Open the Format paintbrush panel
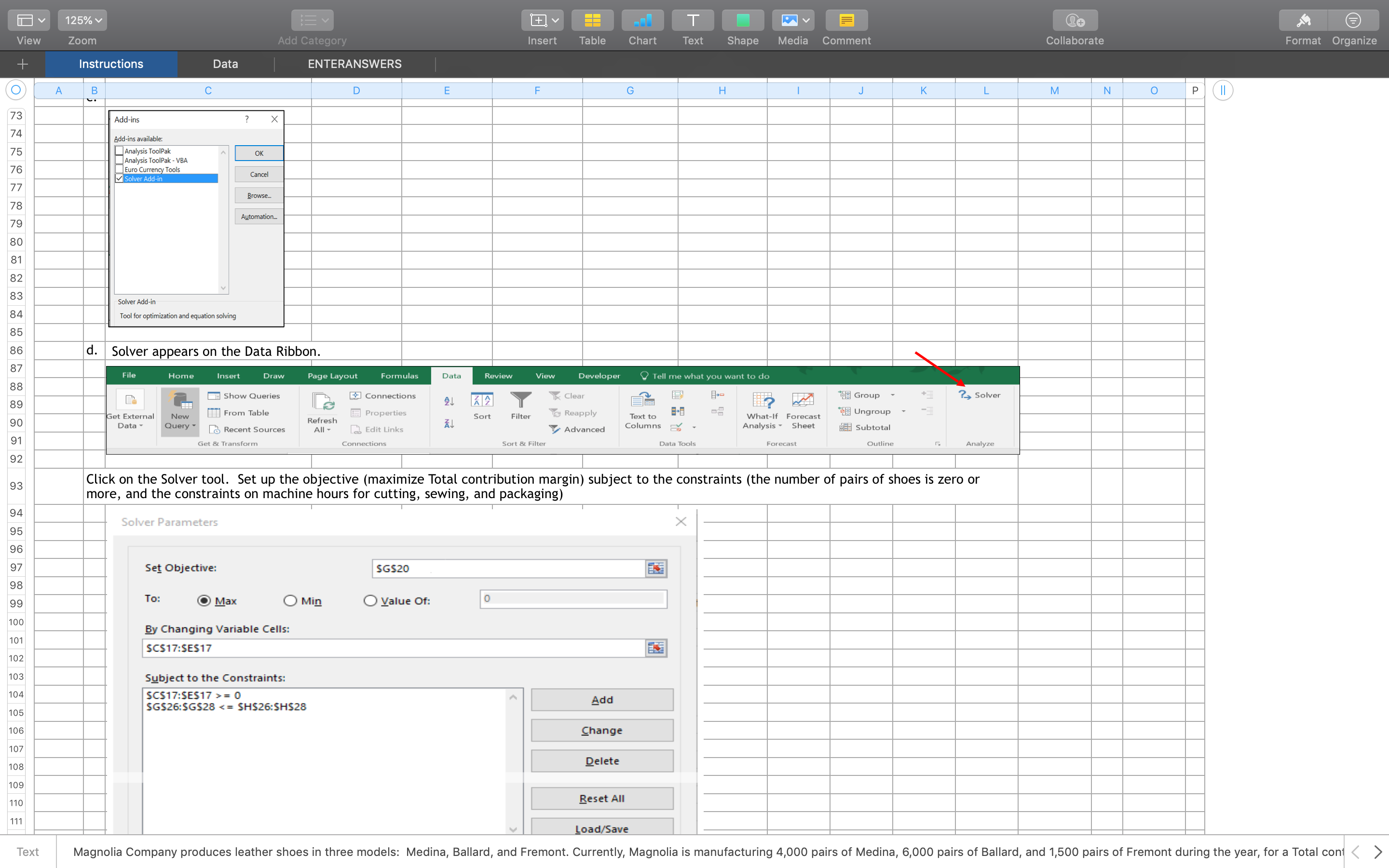This screenshot has width=1389, height=868. (1302, 20)
